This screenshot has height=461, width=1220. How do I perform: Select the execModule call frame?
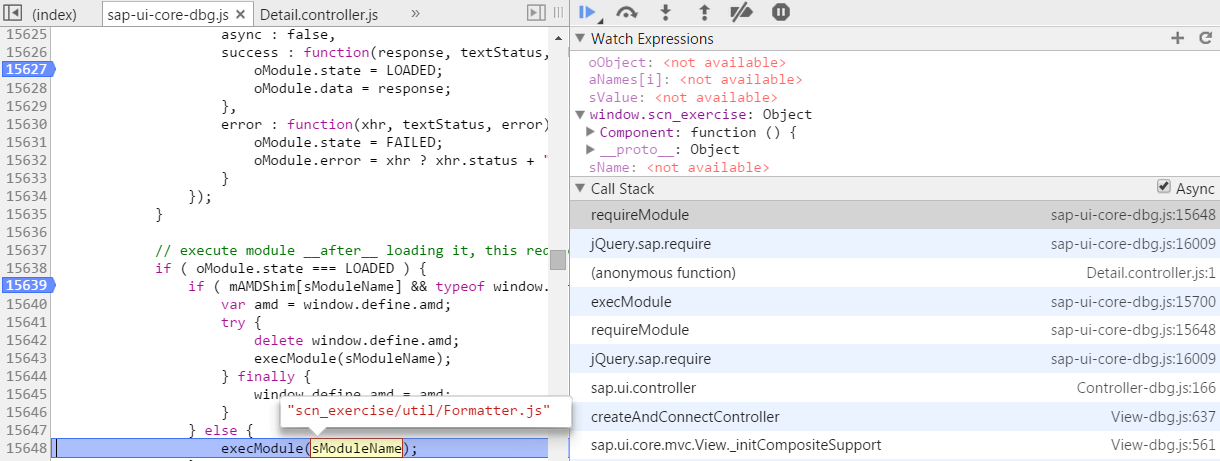[x=894, y=302]
